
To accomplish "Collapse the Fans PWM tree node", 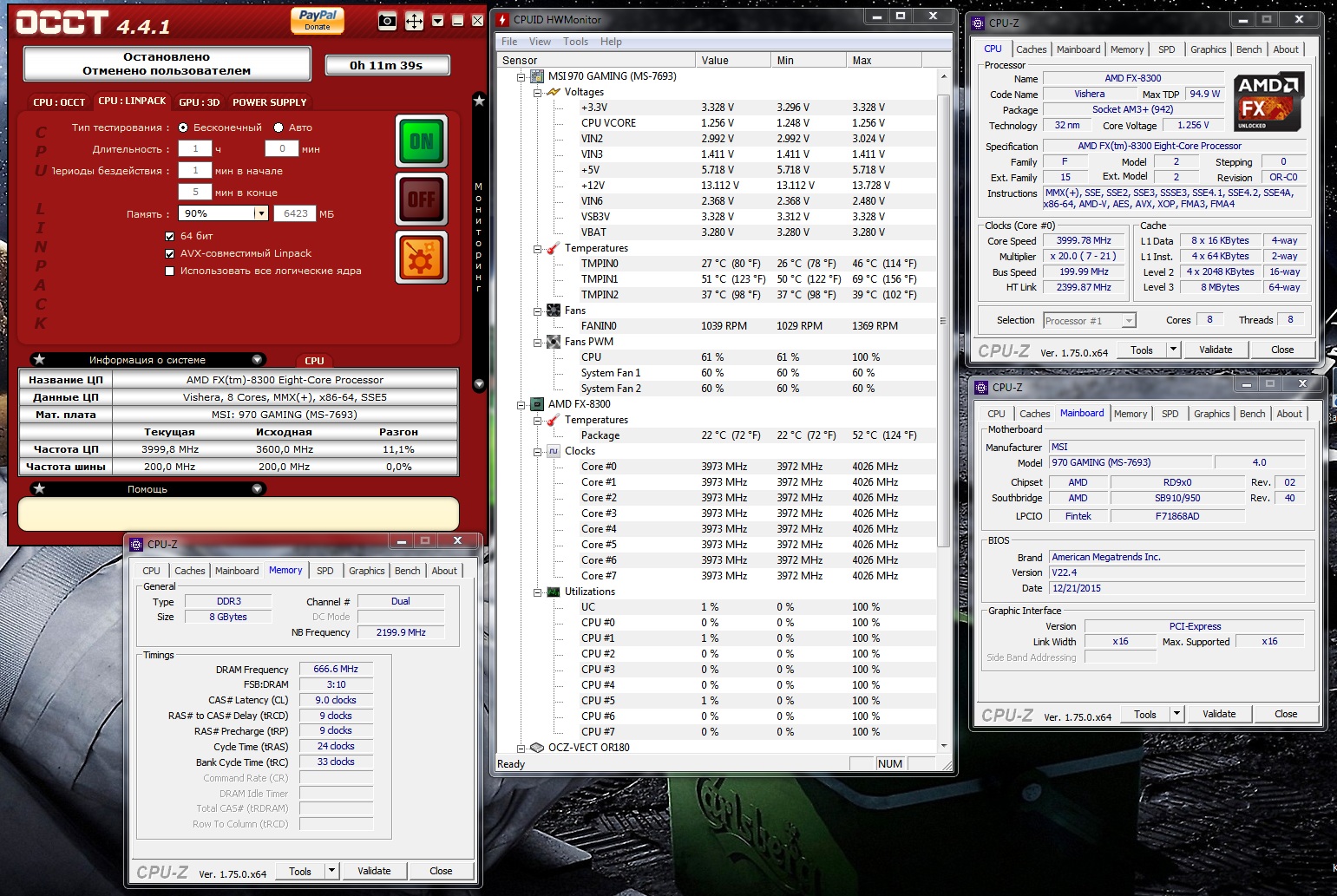I will pos(538,342).
